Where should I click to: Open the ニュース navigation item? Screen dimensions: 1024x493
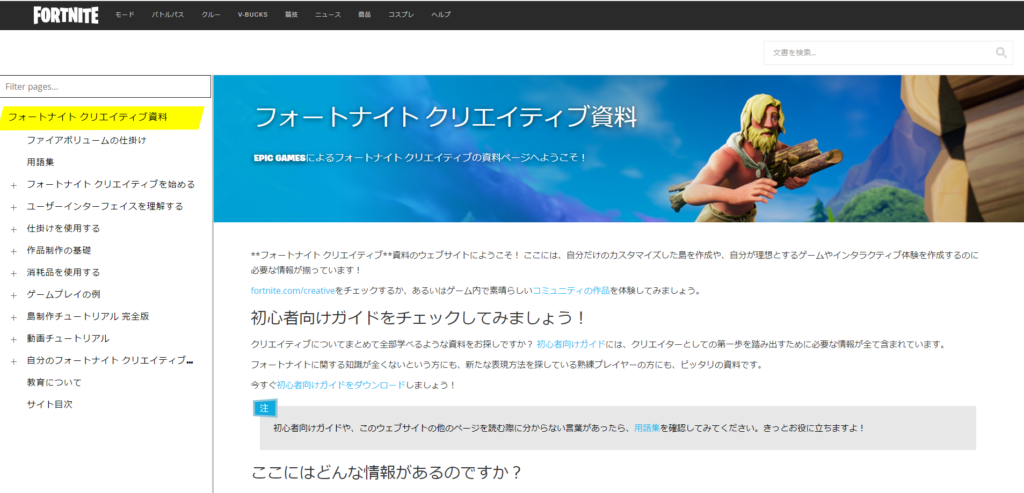coord(327,16)
